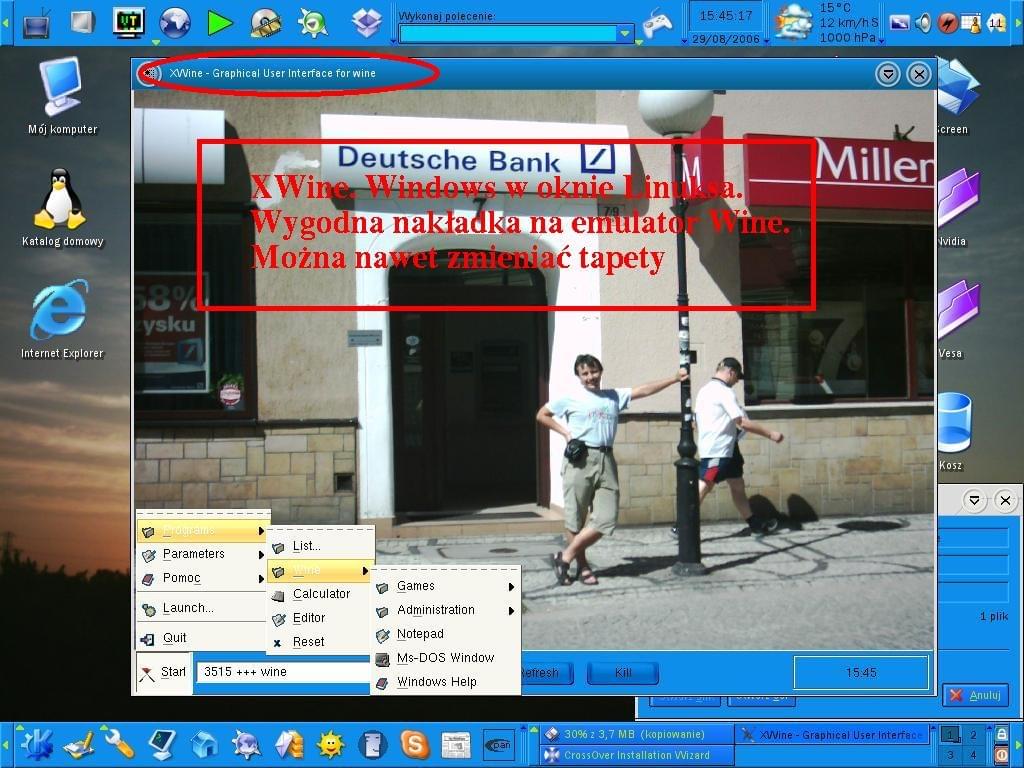The height and width of the screenshot is (768, 1024).
Task: Choose Quit in XWine start menu
Action: pyautogui.click(x=203, y=638)
